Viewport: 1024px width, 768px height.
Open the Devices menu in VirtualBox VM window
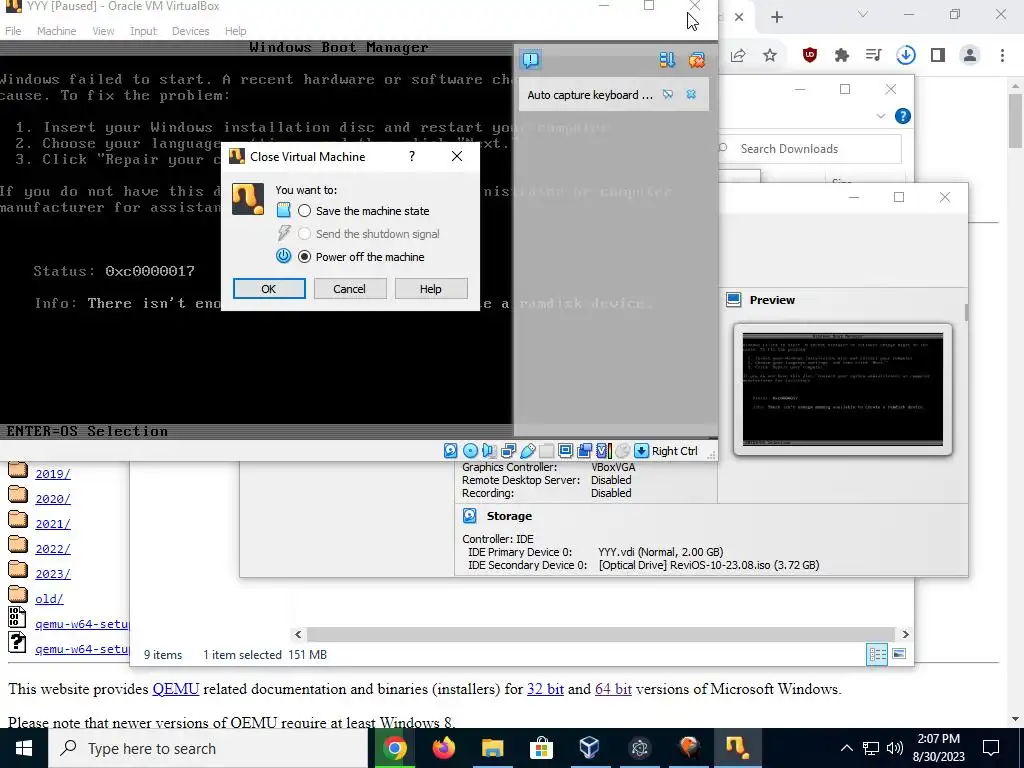[x=191, y=31]
